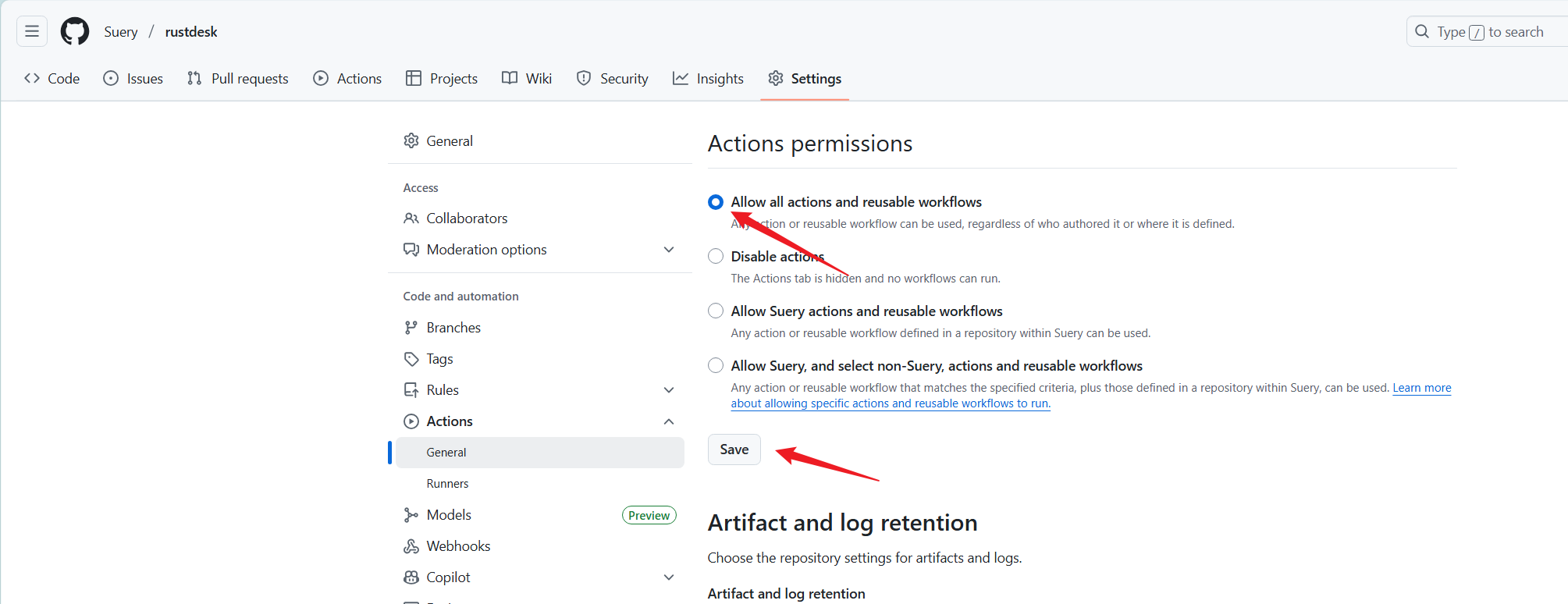This screenshot has width=1568, height=604.
Task: Click the Insights graph icon
Action: click(x=681, y=78)
